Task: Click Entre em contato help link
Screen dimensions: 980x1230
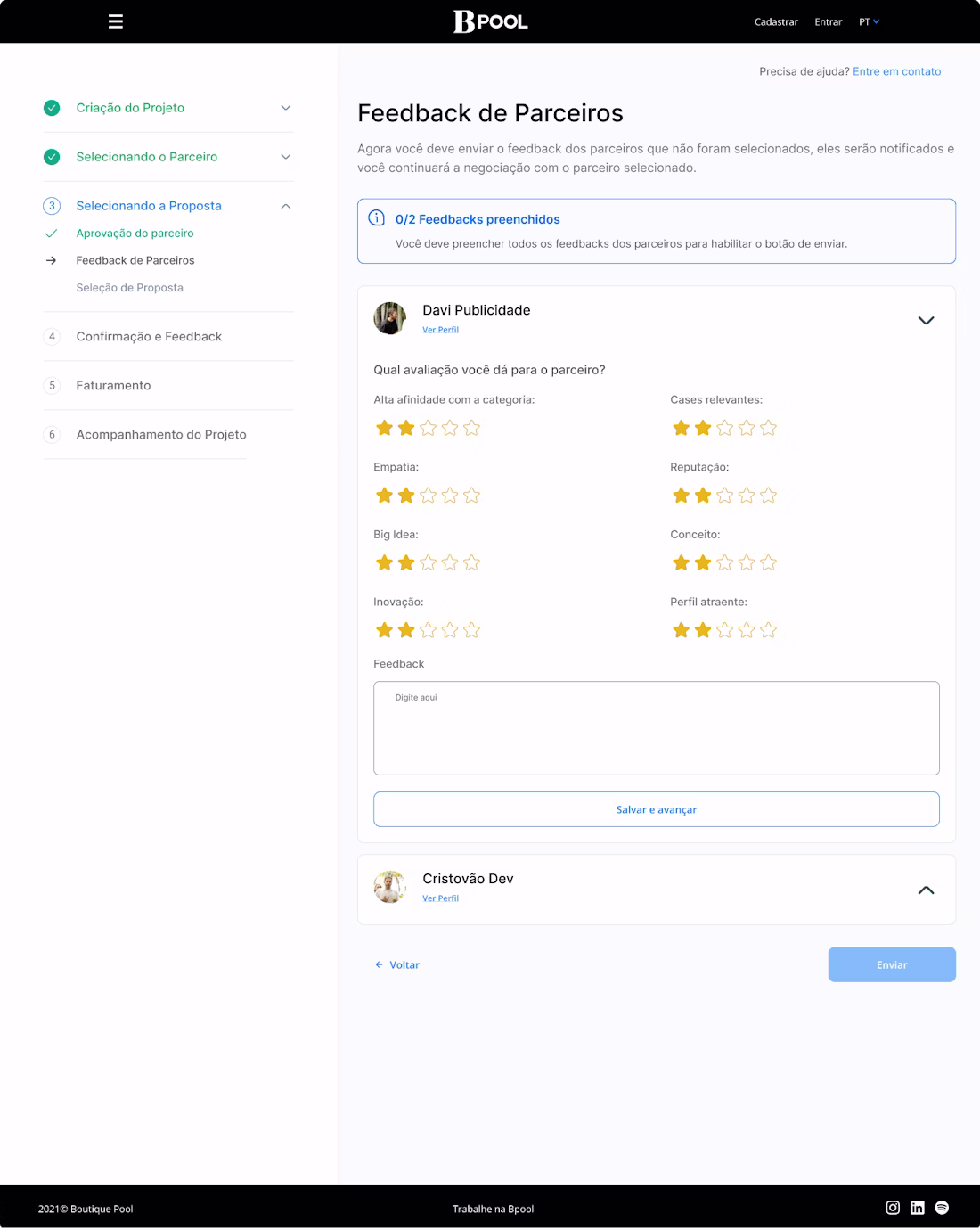Action: pos(896,71)
